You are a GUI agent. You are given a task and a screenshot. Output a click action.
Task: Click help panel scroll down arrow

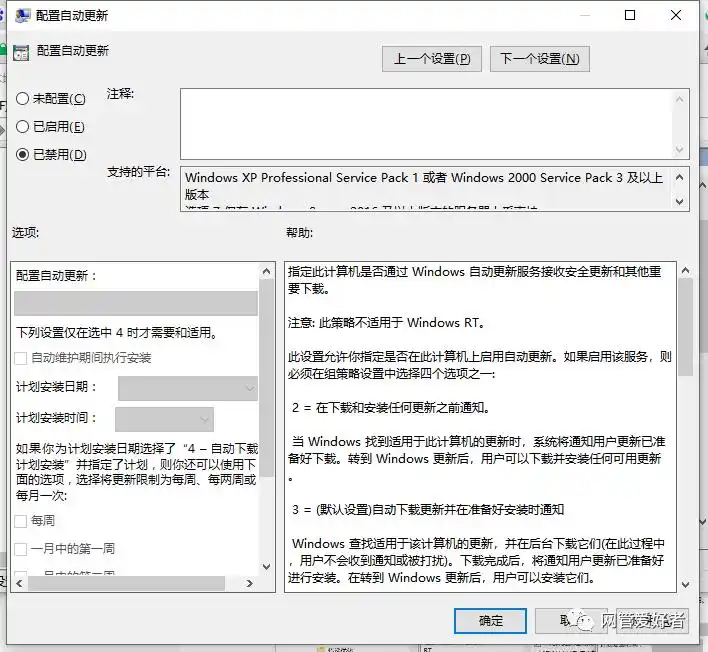(x=685, y=585)
